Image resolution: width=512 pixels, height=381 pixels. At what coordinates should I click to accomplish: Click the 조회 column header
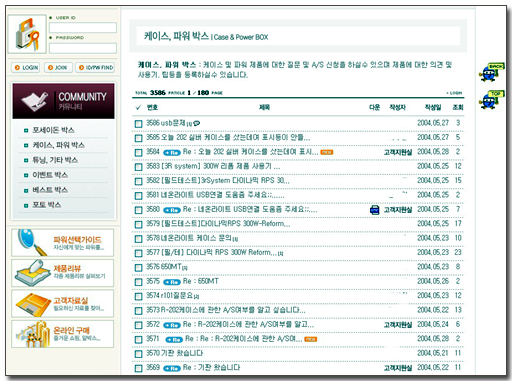[458, 107]
